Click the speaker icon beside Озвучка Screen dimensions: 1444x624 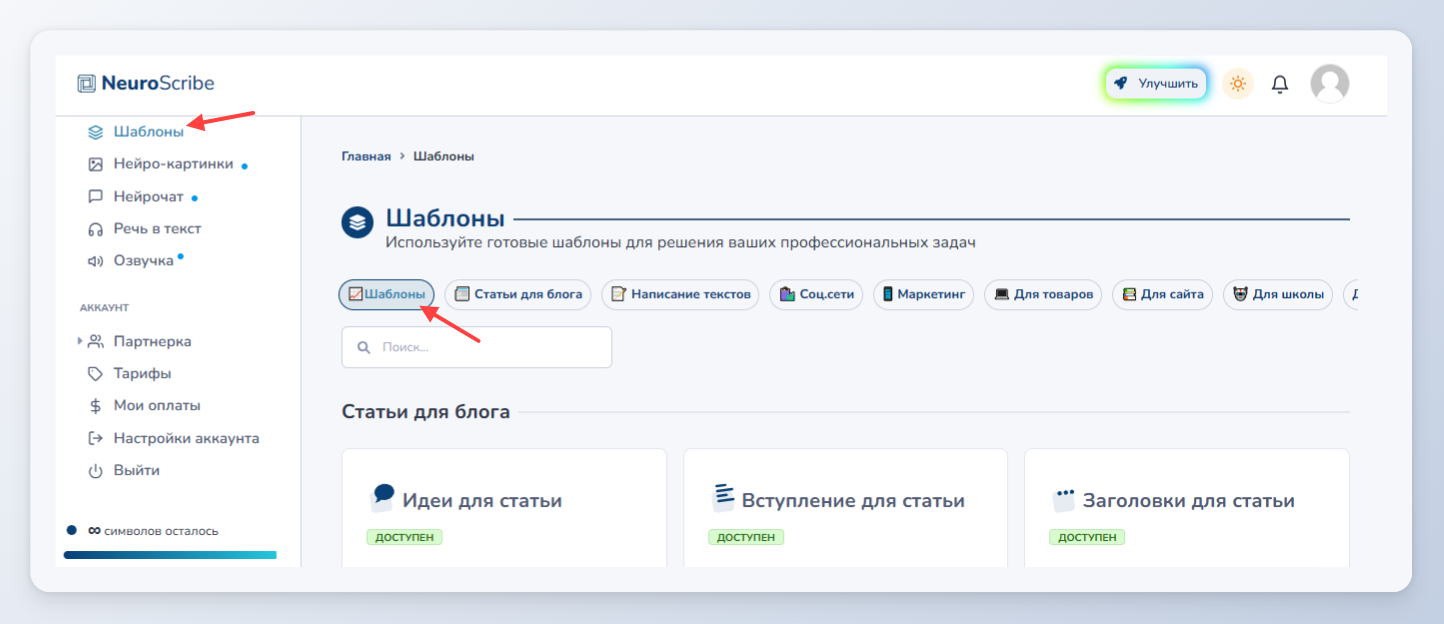coord(95,261)
